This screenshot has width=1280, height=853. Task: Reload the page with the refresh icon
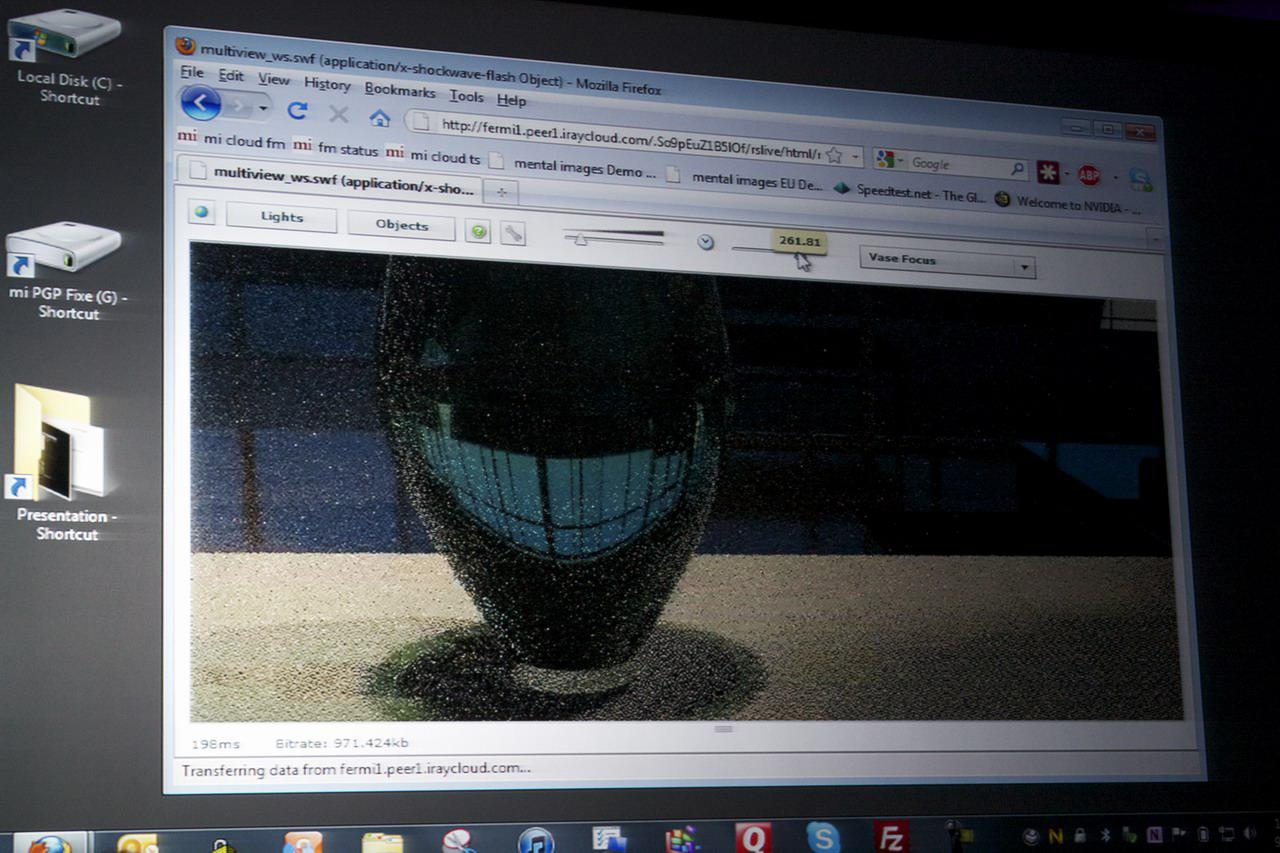[x=297, y=110]
